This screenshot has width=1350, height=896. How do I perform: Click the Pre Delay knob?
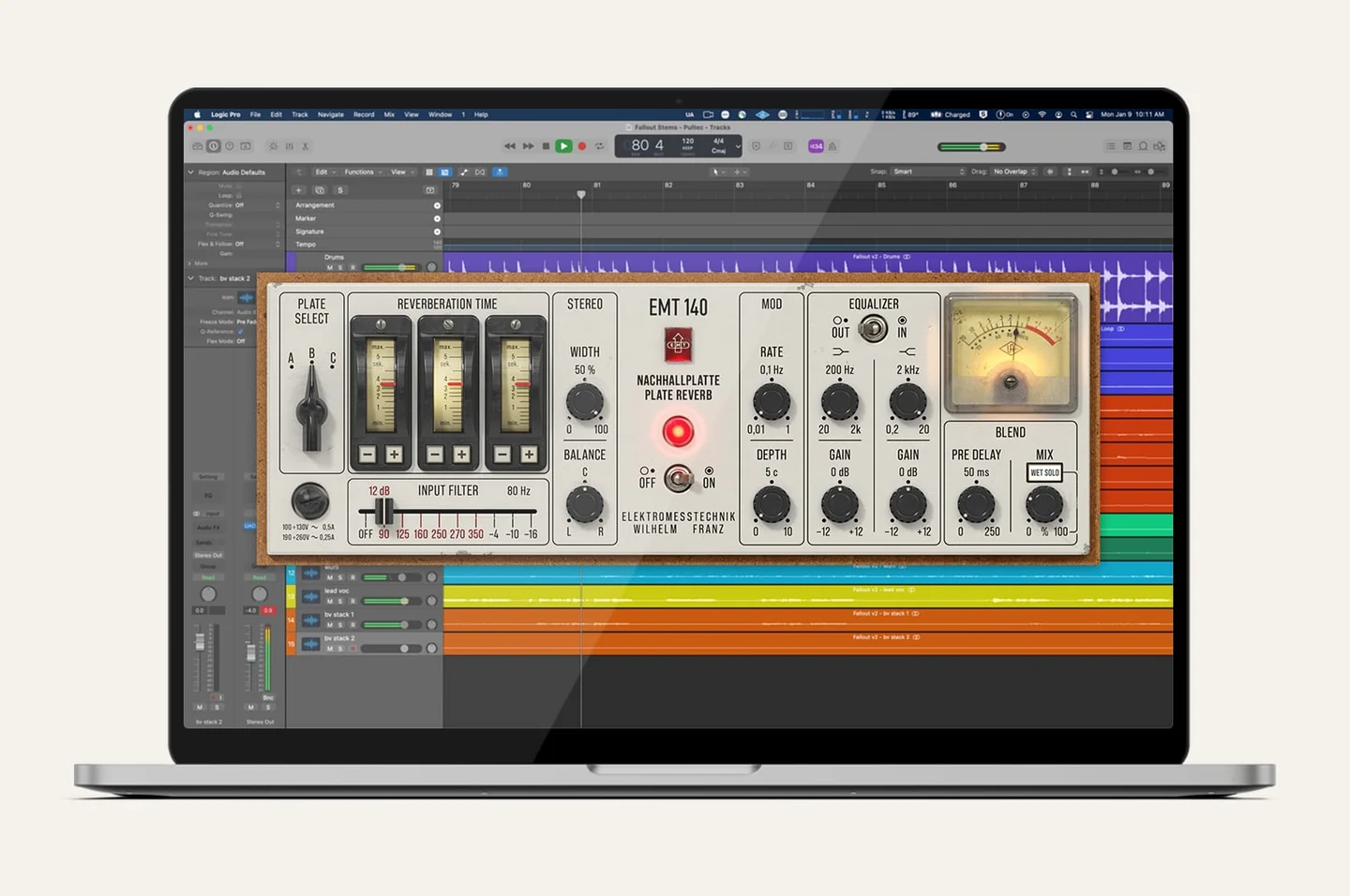coord(976,504)
